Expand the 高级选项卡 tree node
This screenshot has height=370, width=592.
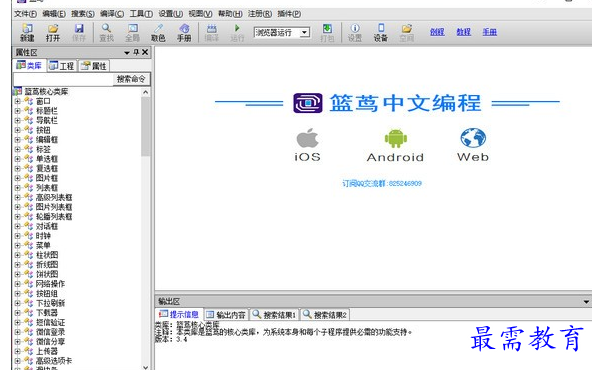tap(17, 361)
